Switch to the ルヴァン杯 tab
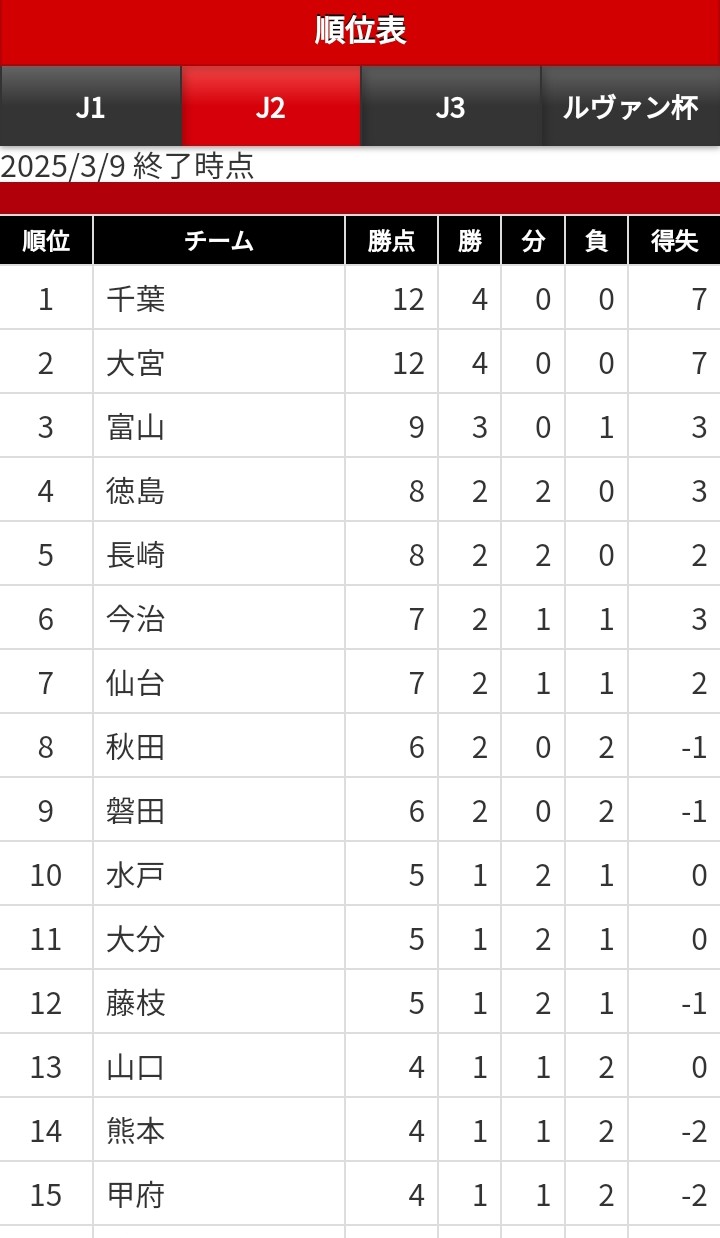The width and height of the screenshot is (720, 1238). 630,107
